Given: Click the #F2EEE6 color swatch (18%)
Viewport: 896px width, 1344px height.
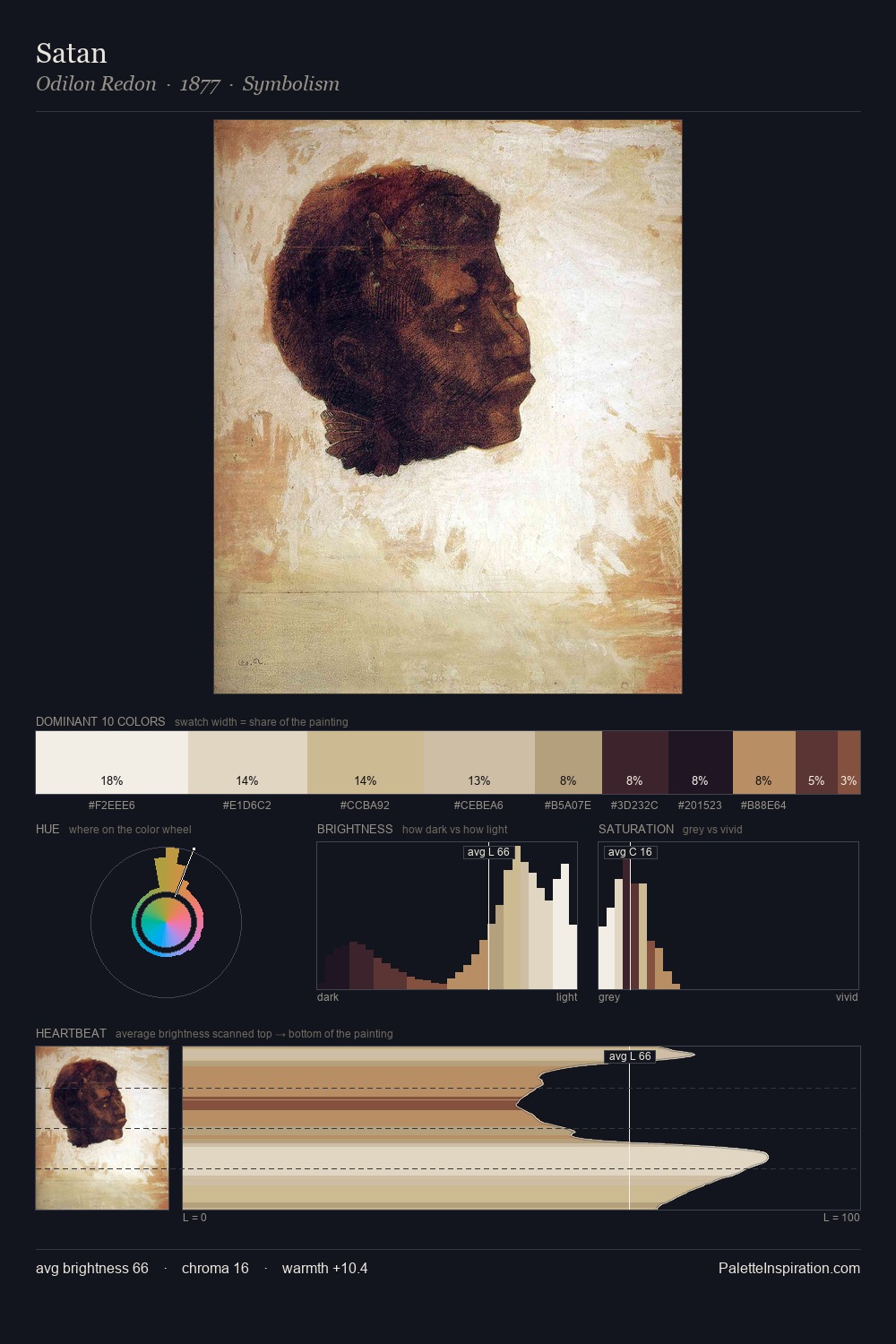Looking at the screenshot, I should [x=112, y=762].
